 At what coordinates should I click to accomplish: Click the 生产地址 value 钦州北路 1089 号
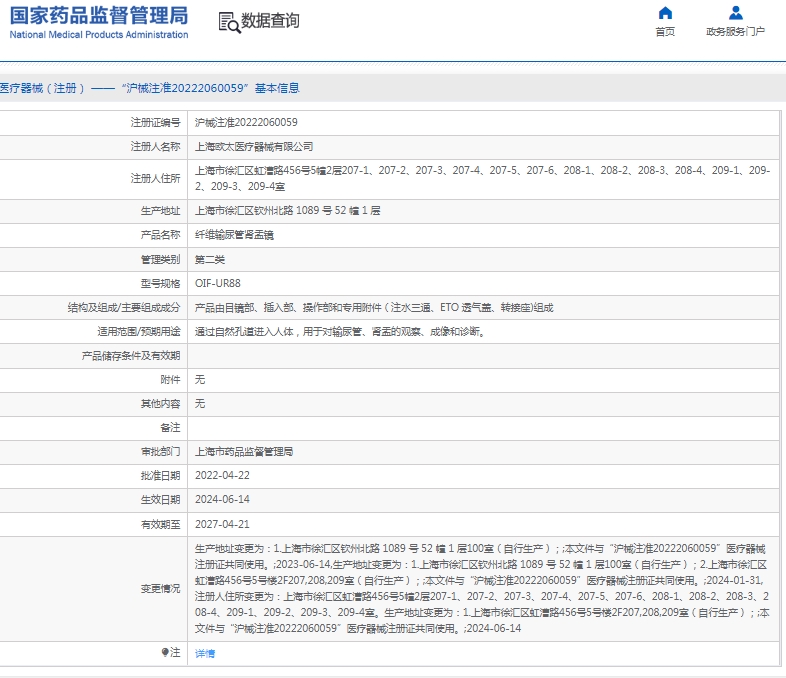pyautogui.click(x=287, y=211)
